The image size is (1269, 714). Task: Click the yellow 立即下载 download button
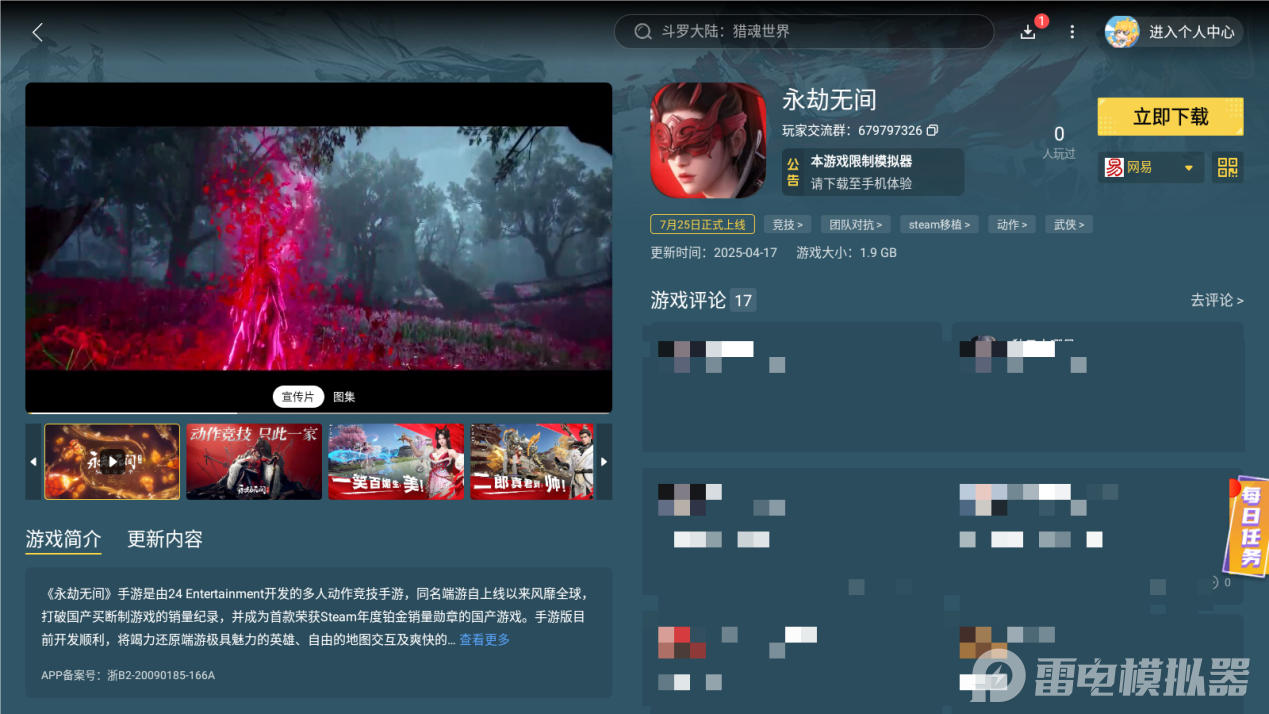[x=1170, y=116]
